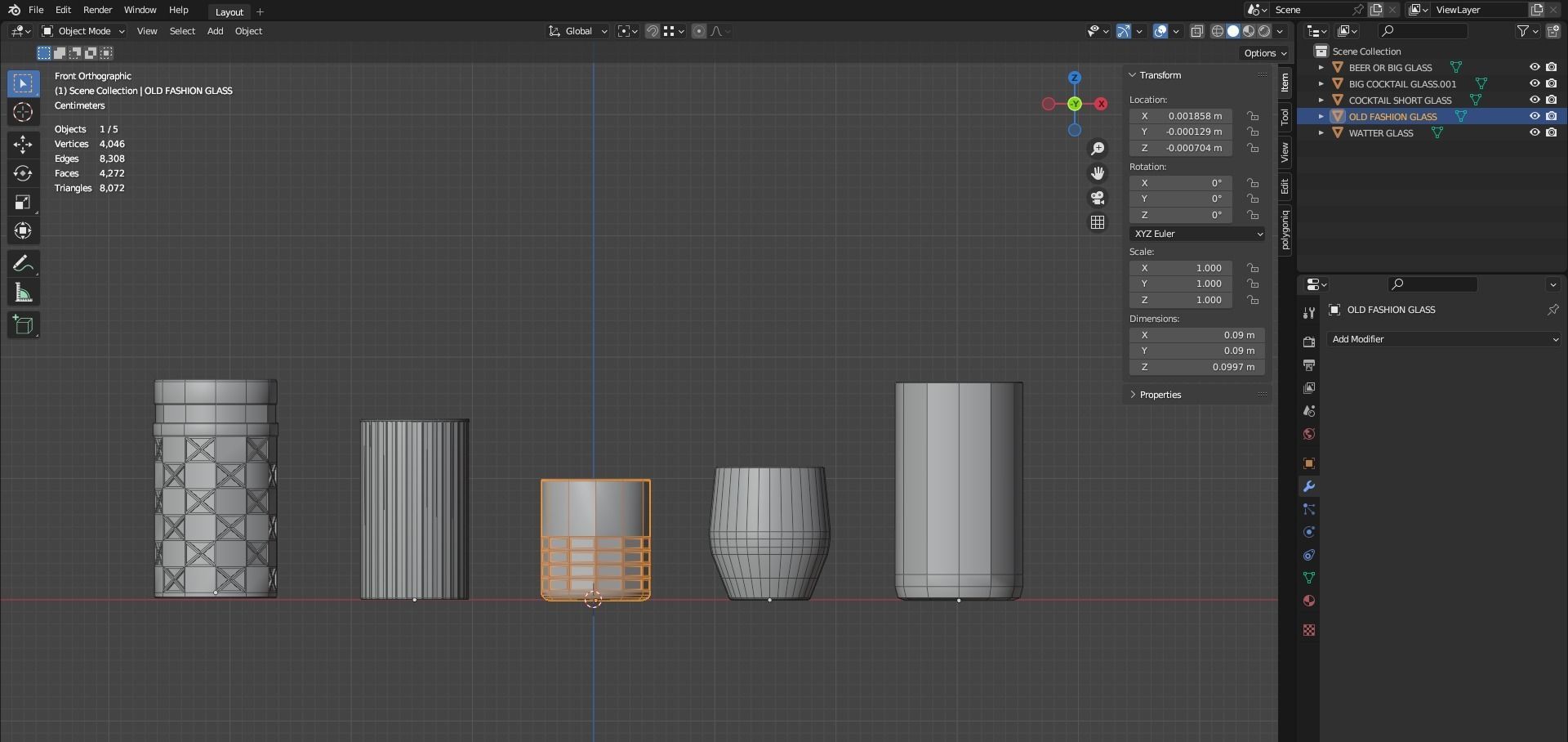Screen dimensions: 1568x742
Task: Add a new workspace plus button
Action: point(260,11)
